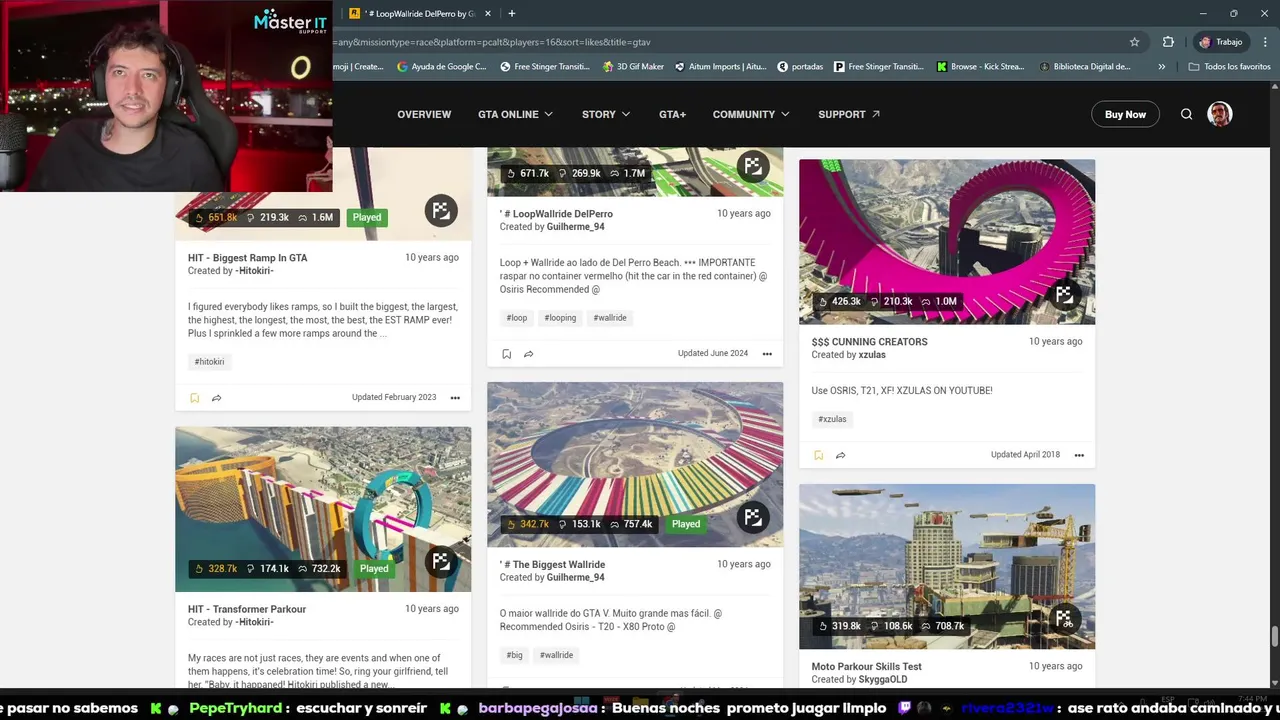Screen dimensions: 1280x720
Task: Open the Ayuda de Google C... bookmark
Action: tap(441, 67)
